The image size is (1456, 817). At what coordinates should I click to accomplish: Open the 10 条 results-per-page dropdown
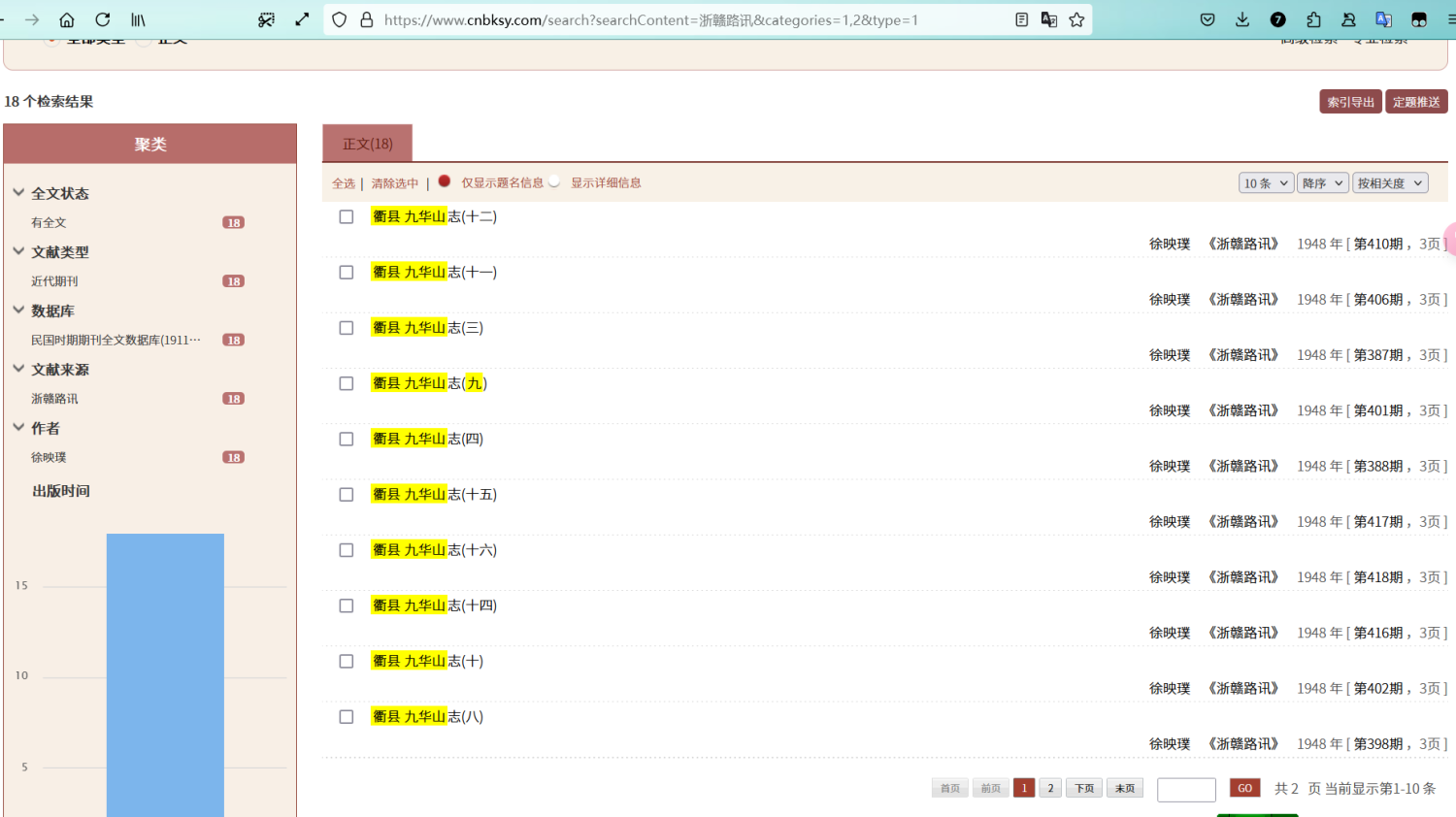click(x=1266, y=183)
